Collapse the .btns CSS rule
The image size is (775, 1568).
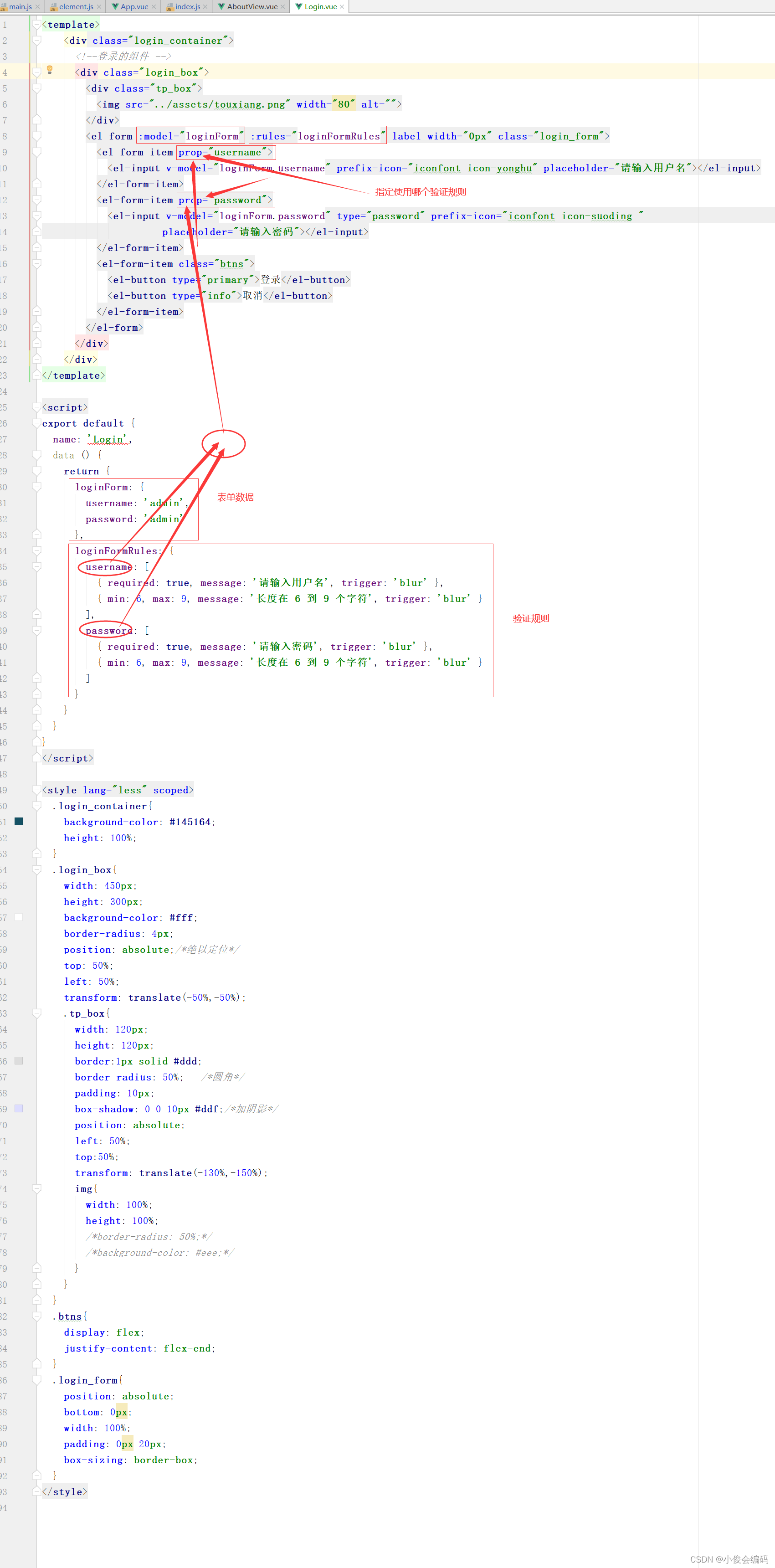[36, 1316]
